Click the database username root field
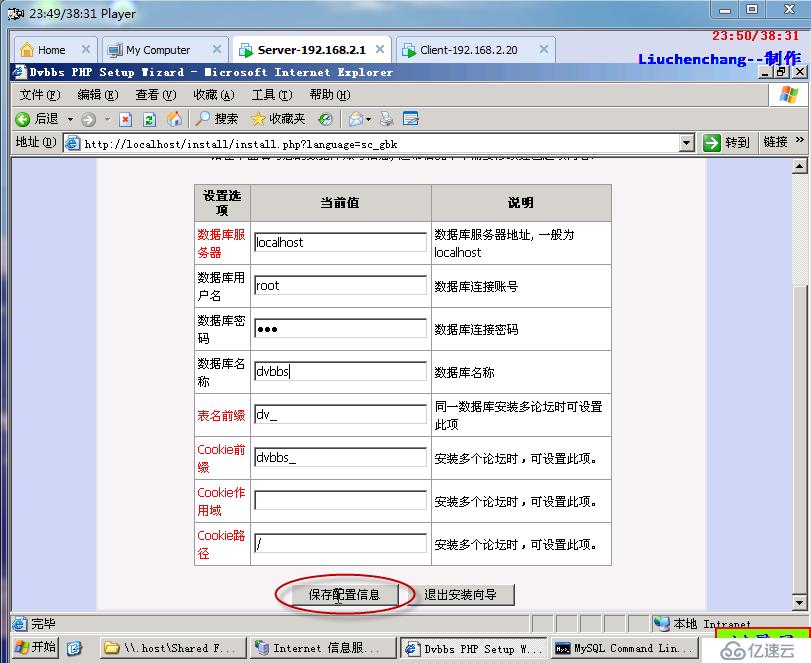Screen dimensions: 811x663 click(340, 285)
